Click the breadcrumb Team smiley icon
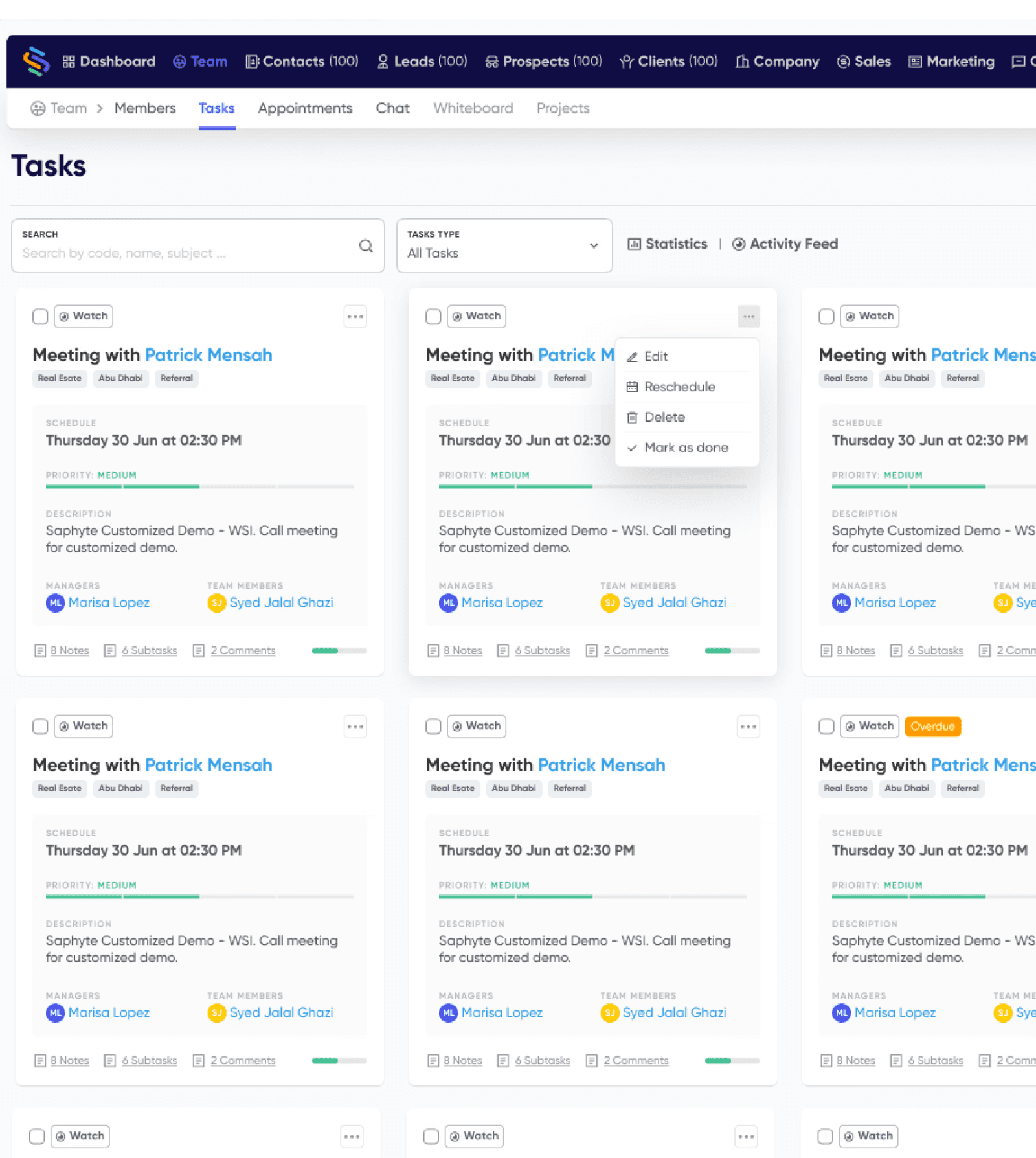Viewport: 1036px width, 1158px height. (38, 108)
